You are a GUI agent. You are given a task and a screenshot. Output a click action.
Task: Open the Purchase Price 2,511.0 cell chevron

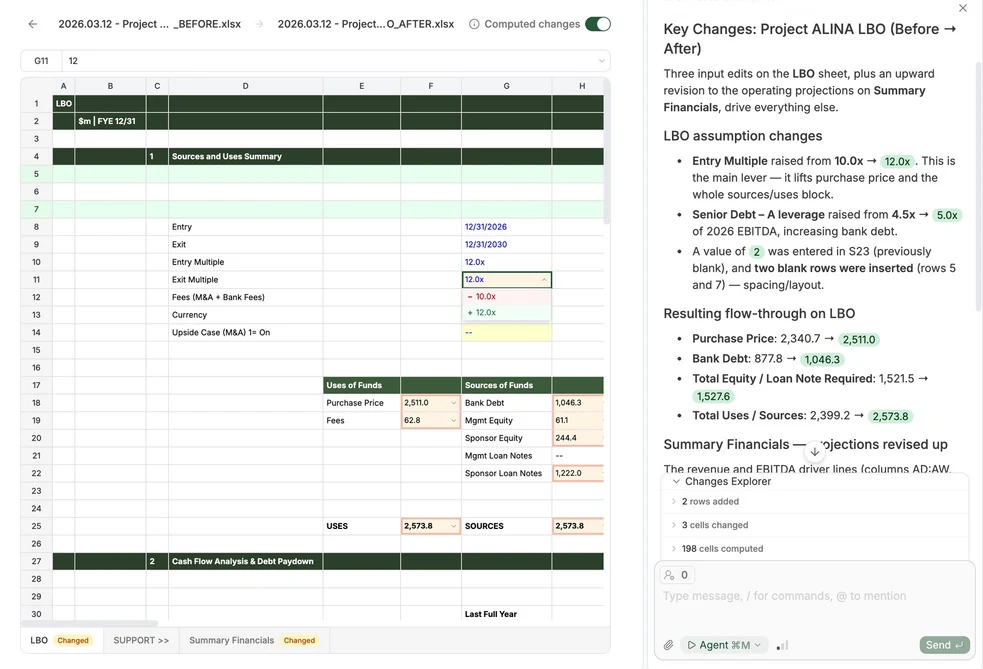pyautogui.click(x=453, y=403)
